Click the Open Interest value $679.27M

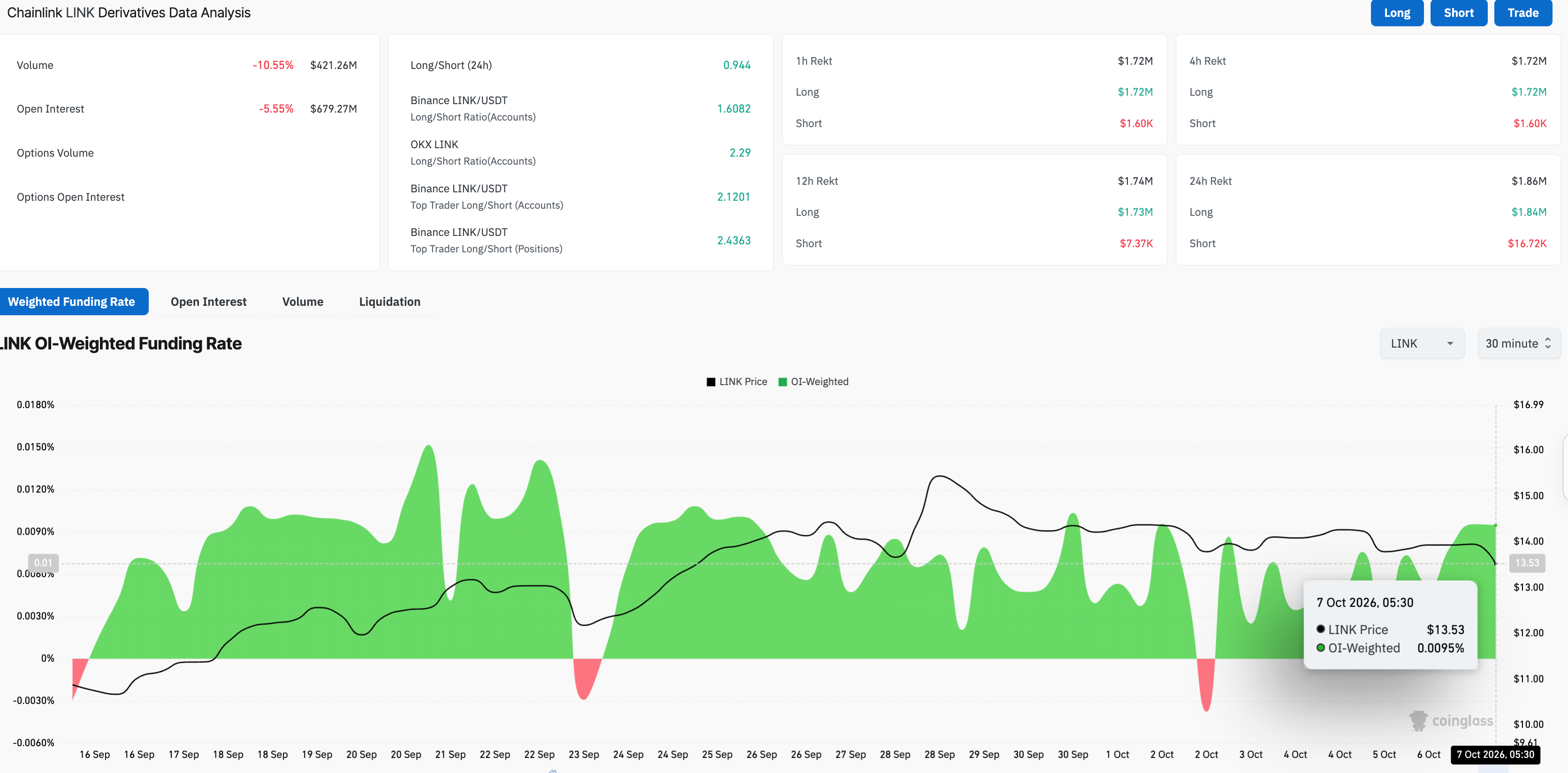pos(334,109)
